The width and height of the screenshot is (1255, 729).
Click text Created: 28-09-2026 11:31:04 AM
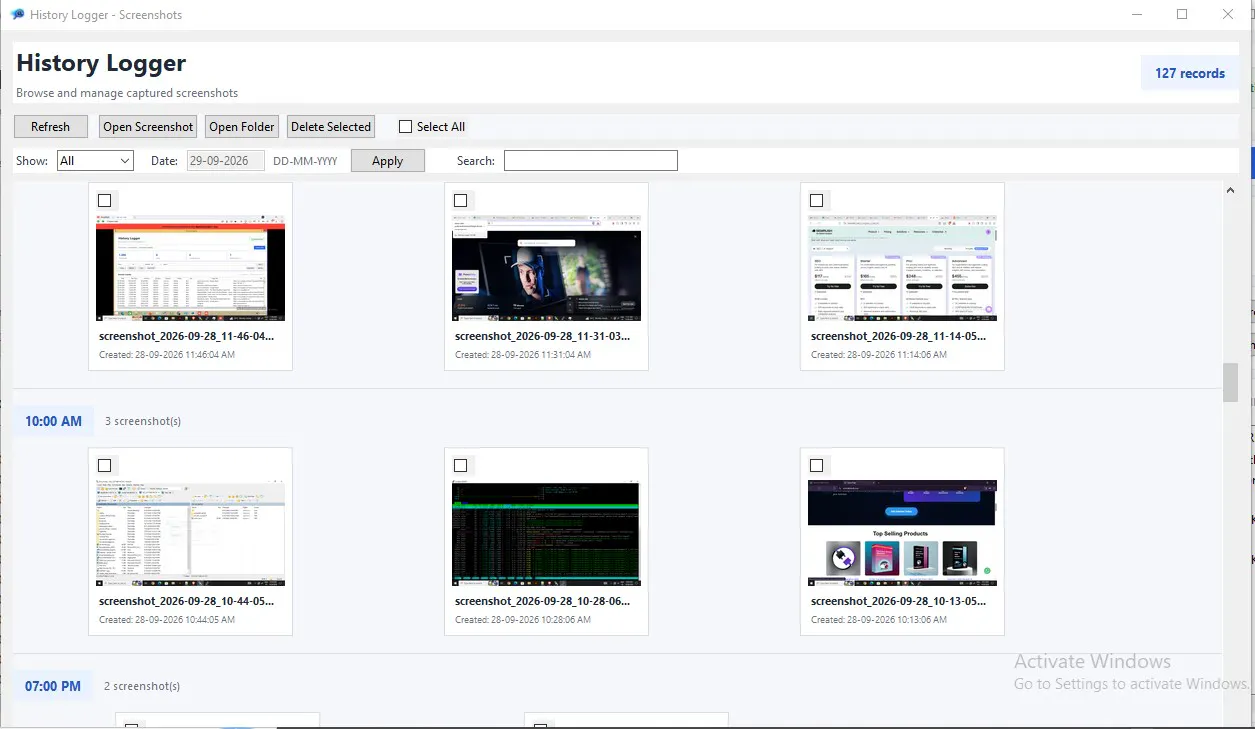[x=523, y=355]
